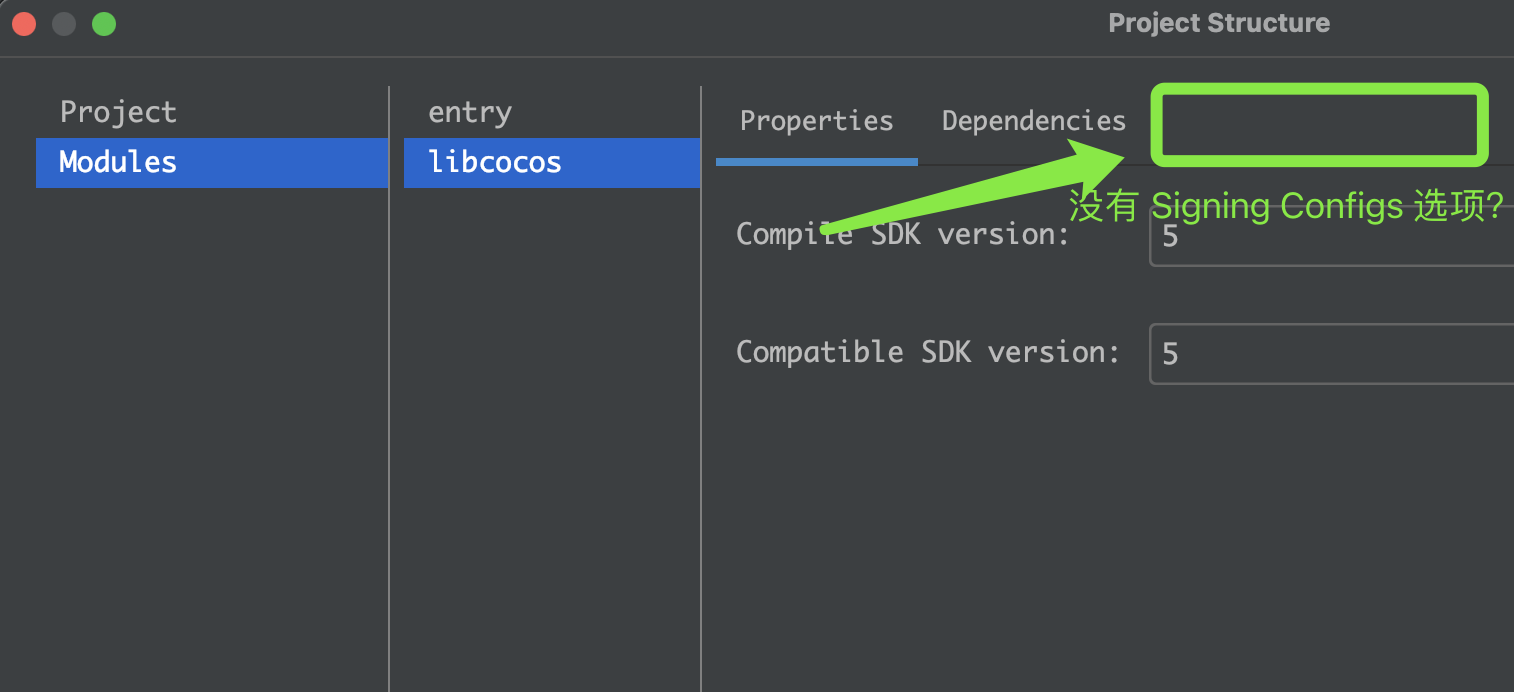Screen dimensions: 1514x692
Task: Click inside the green highlighted empty box
Action: 1318,124
